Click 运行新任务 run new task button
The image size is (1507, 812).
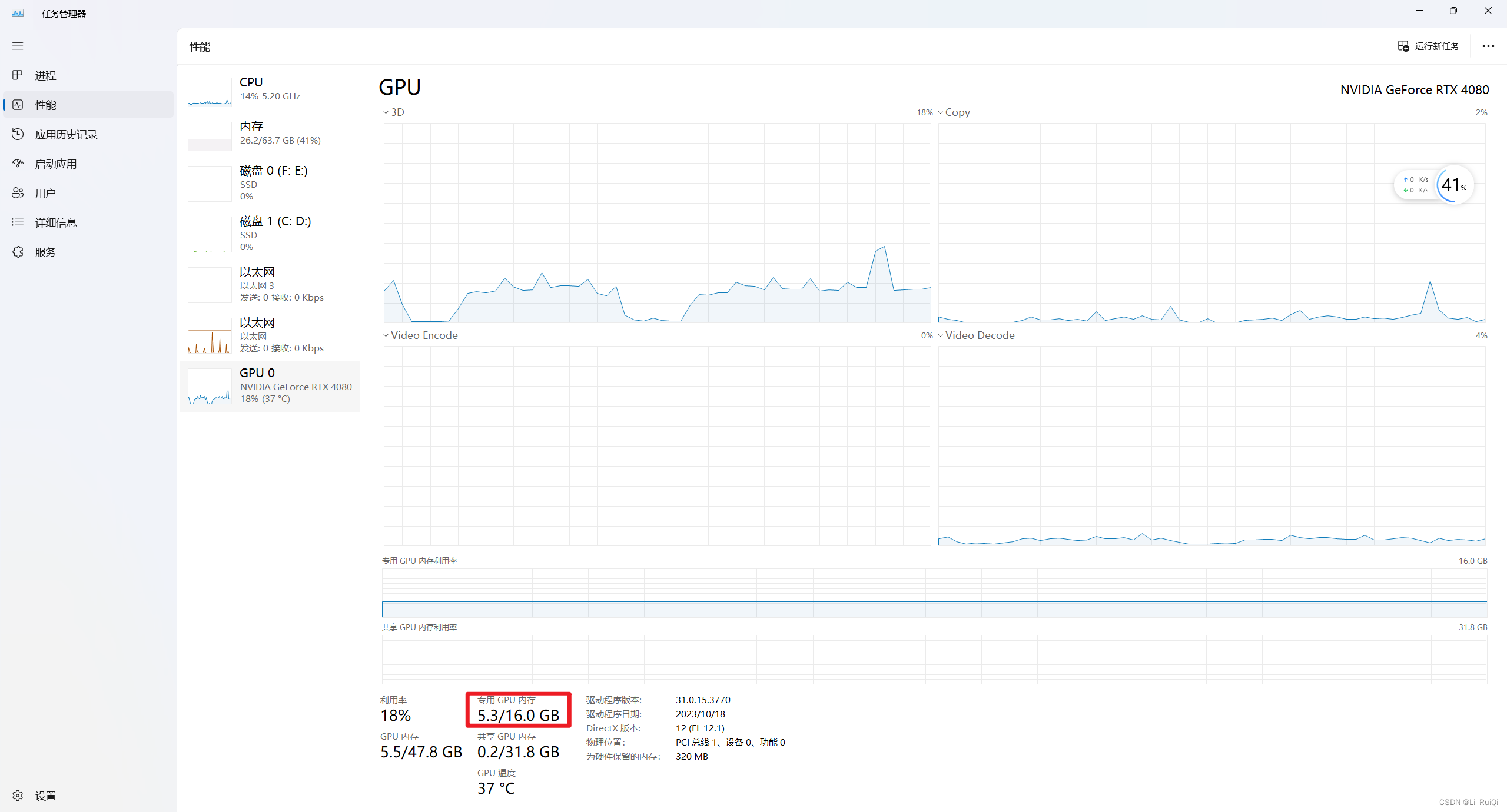click(x=1429, y=46)
